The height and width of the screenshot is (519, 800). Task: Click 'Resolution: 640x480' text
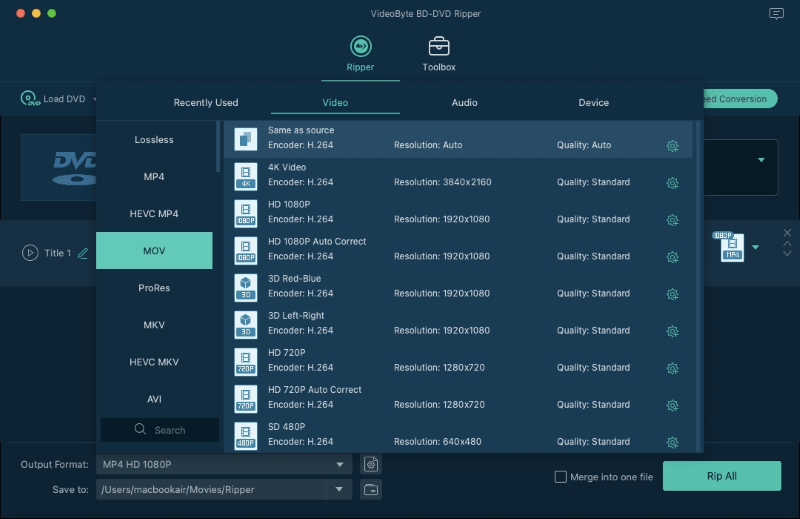click(437, 442)
